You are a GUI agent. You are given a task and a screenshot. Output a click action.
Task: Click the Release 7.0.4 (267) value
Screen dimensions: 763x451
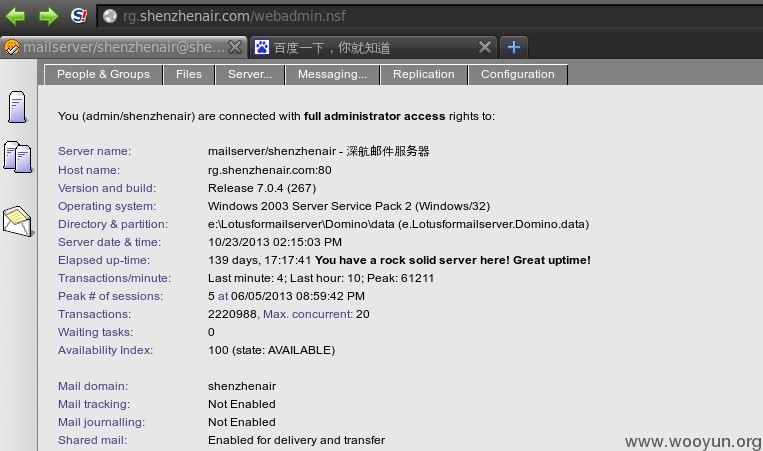(262, 188)
